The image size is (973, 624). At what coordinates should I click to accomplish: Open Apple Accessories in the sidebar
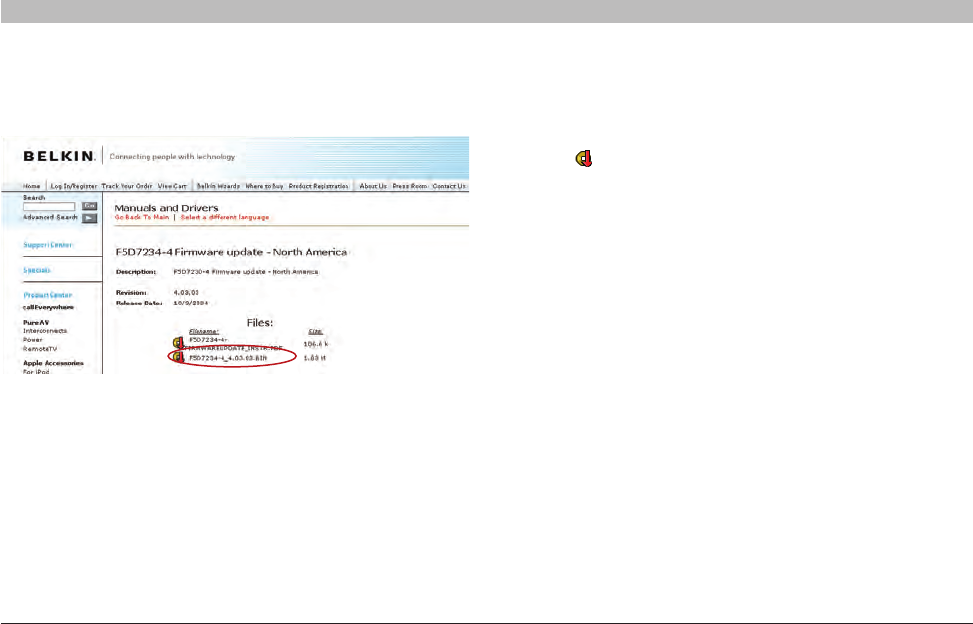53,363
